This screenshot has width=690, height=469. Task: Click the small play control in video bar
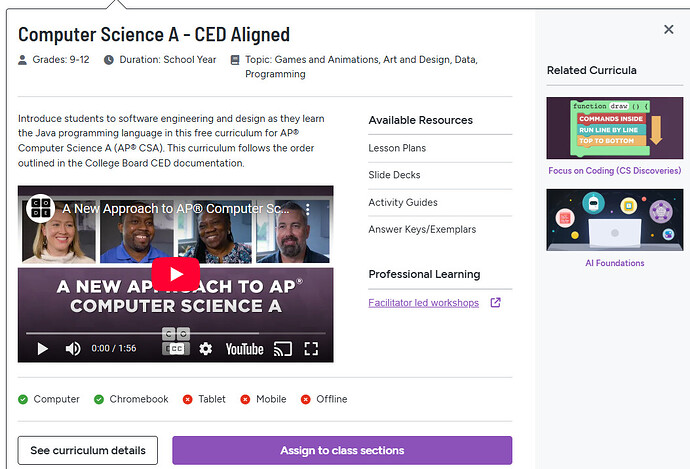pyautogui.click(x=42, y=349)
